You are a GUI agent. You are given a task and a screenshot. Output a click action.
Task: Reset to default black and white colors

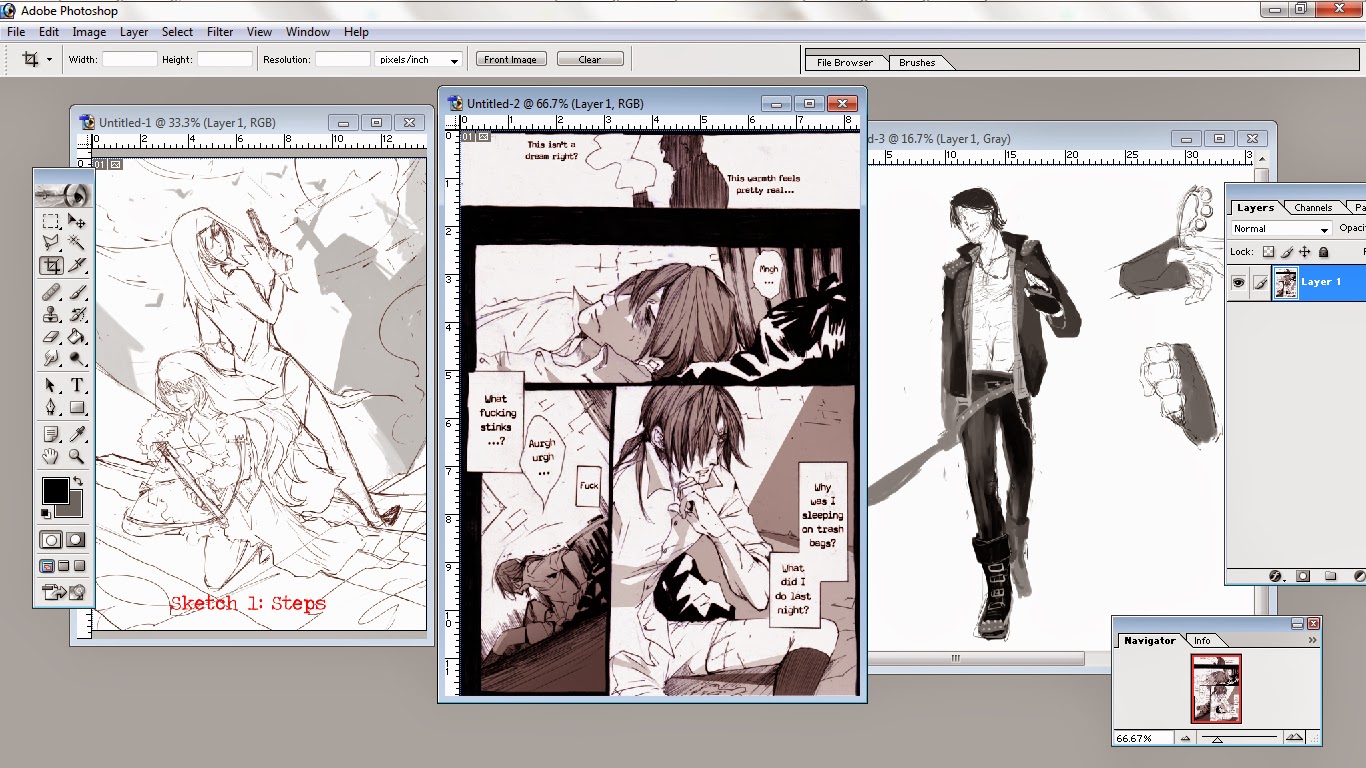45,513
